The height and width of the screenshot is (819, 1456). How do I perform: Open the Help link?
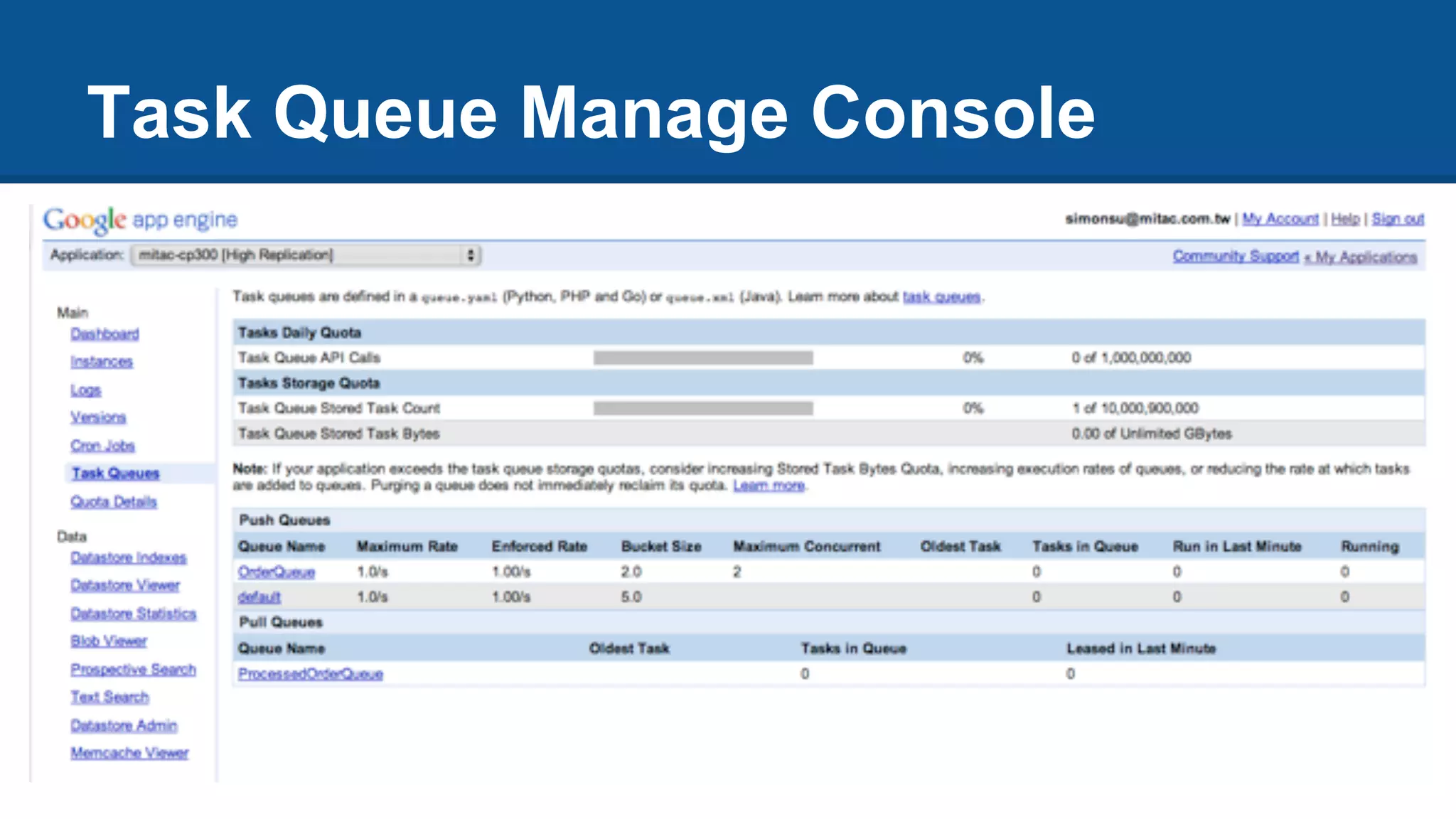tap(1345, 219)
